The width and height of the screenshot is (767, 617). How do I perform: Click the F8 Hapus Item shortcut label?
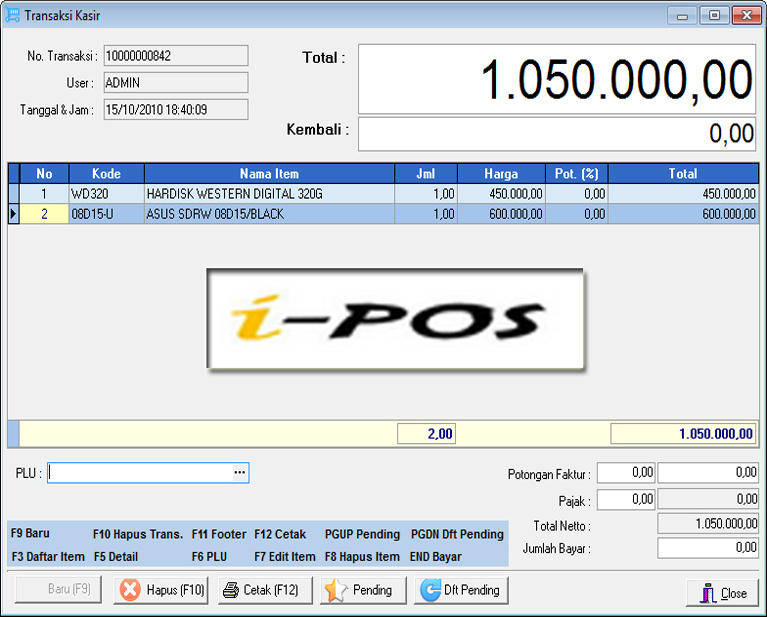[x=362, y=556]
